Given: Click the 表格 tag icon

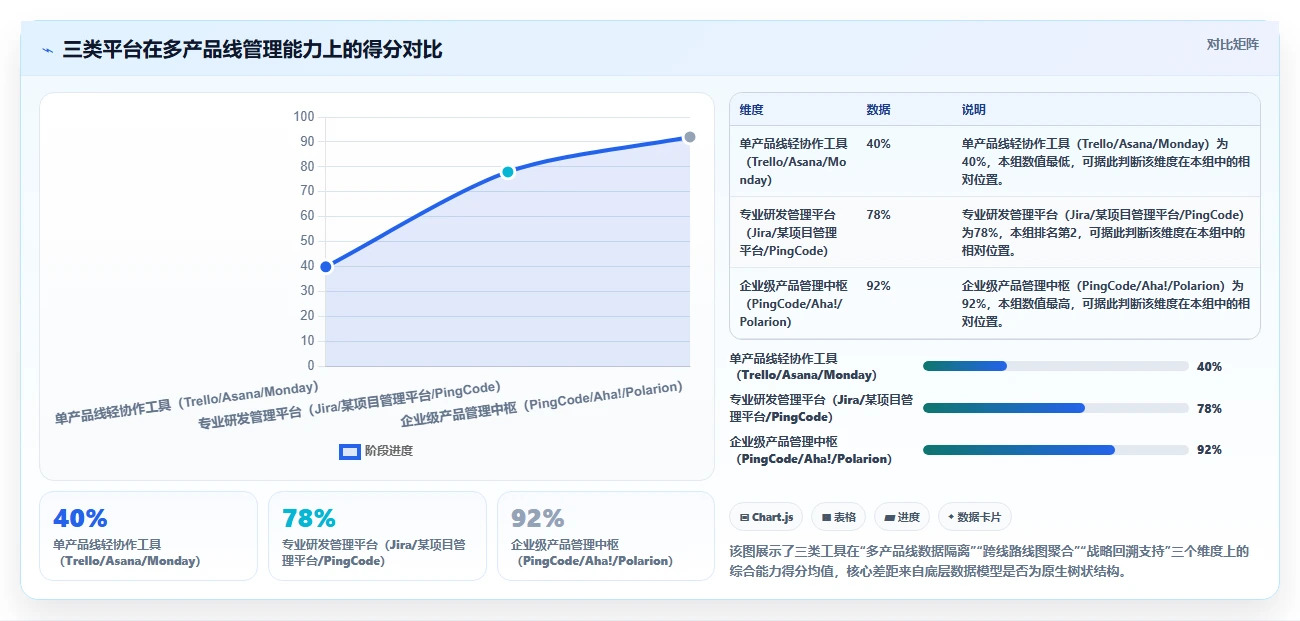Looking at the screenshot, I should click(826, 517).
